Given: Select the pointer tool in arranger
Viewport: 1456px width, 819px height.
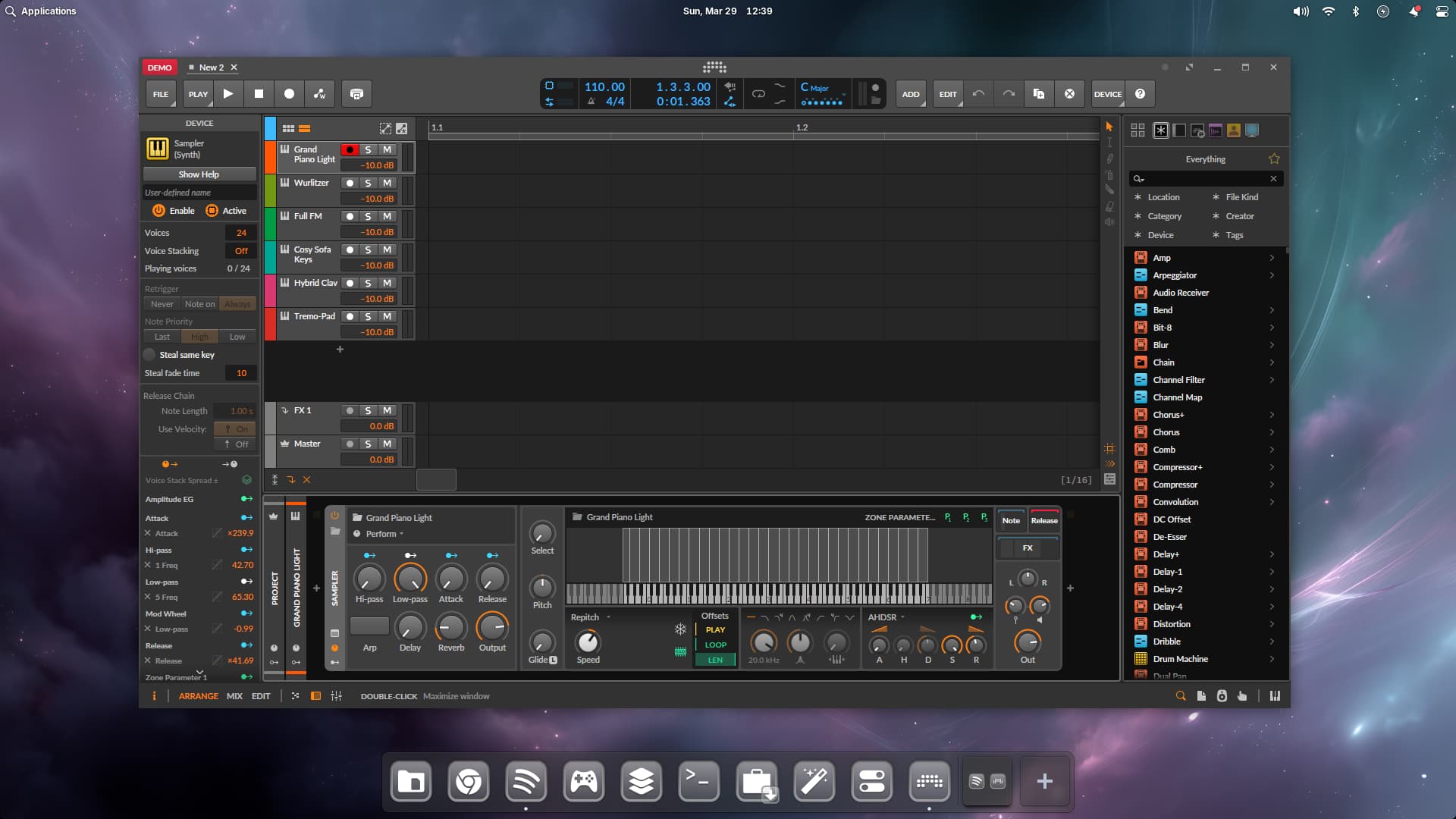Looking at the screenshot, I should (x=1109, y=127).
